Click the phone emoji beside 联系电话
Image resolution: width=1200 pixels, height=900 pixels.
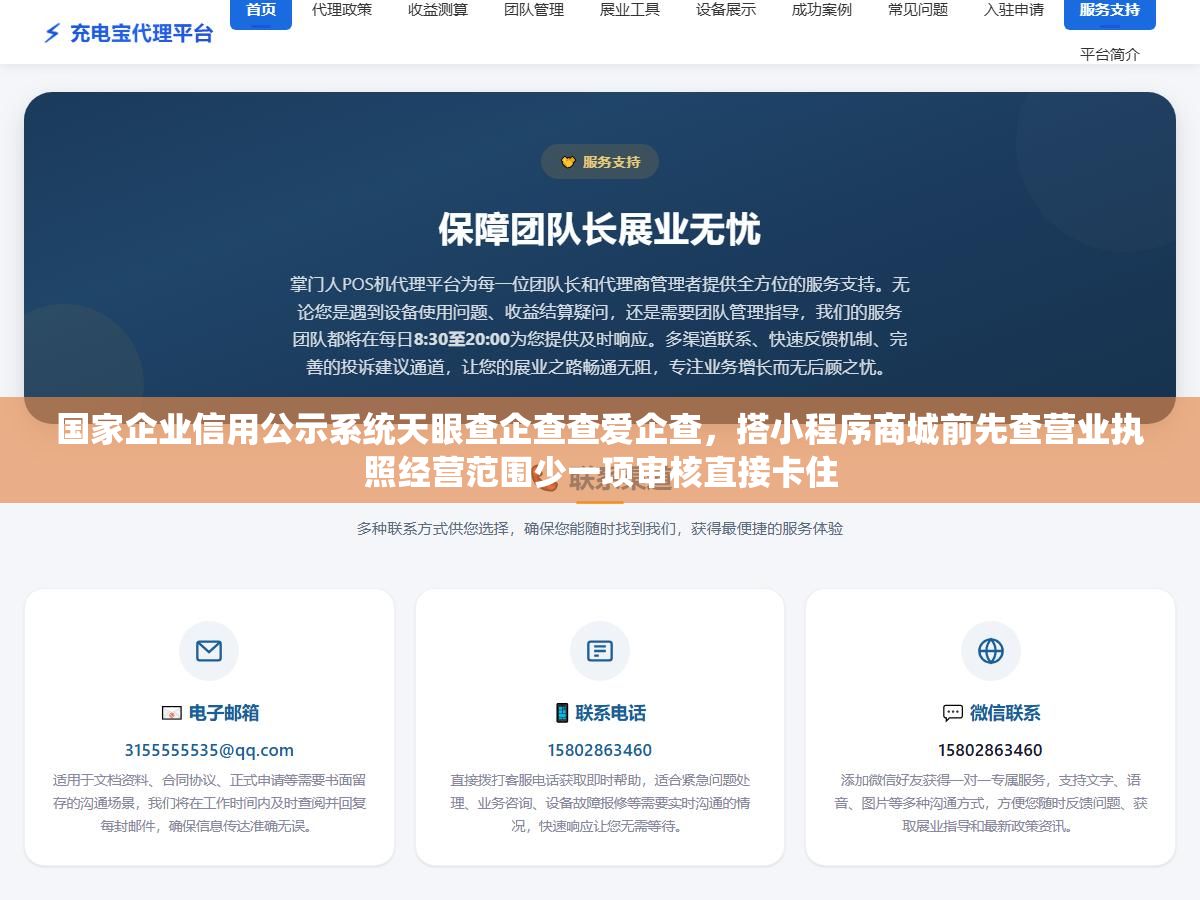(562, 713)
